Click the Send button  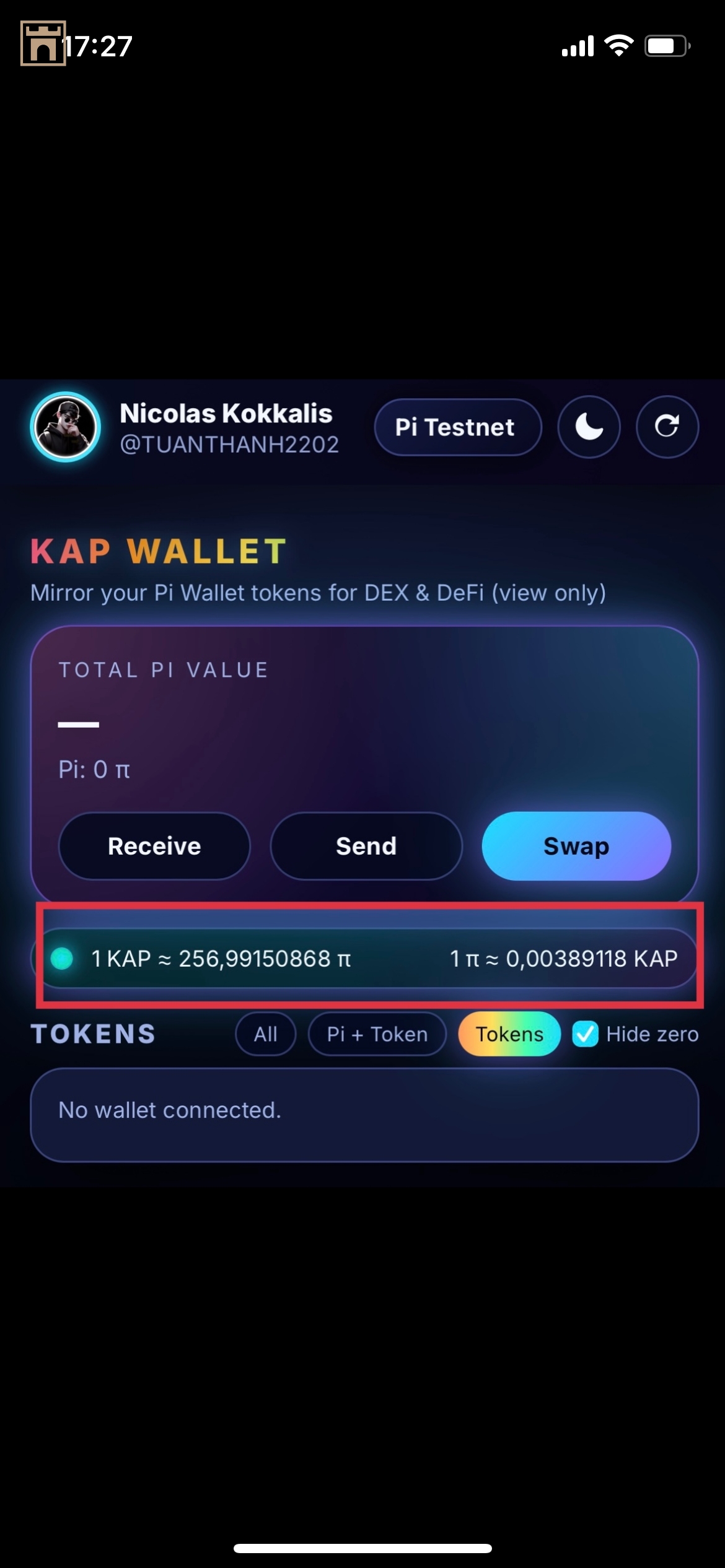pyautogui.click(x=366, y=846)
